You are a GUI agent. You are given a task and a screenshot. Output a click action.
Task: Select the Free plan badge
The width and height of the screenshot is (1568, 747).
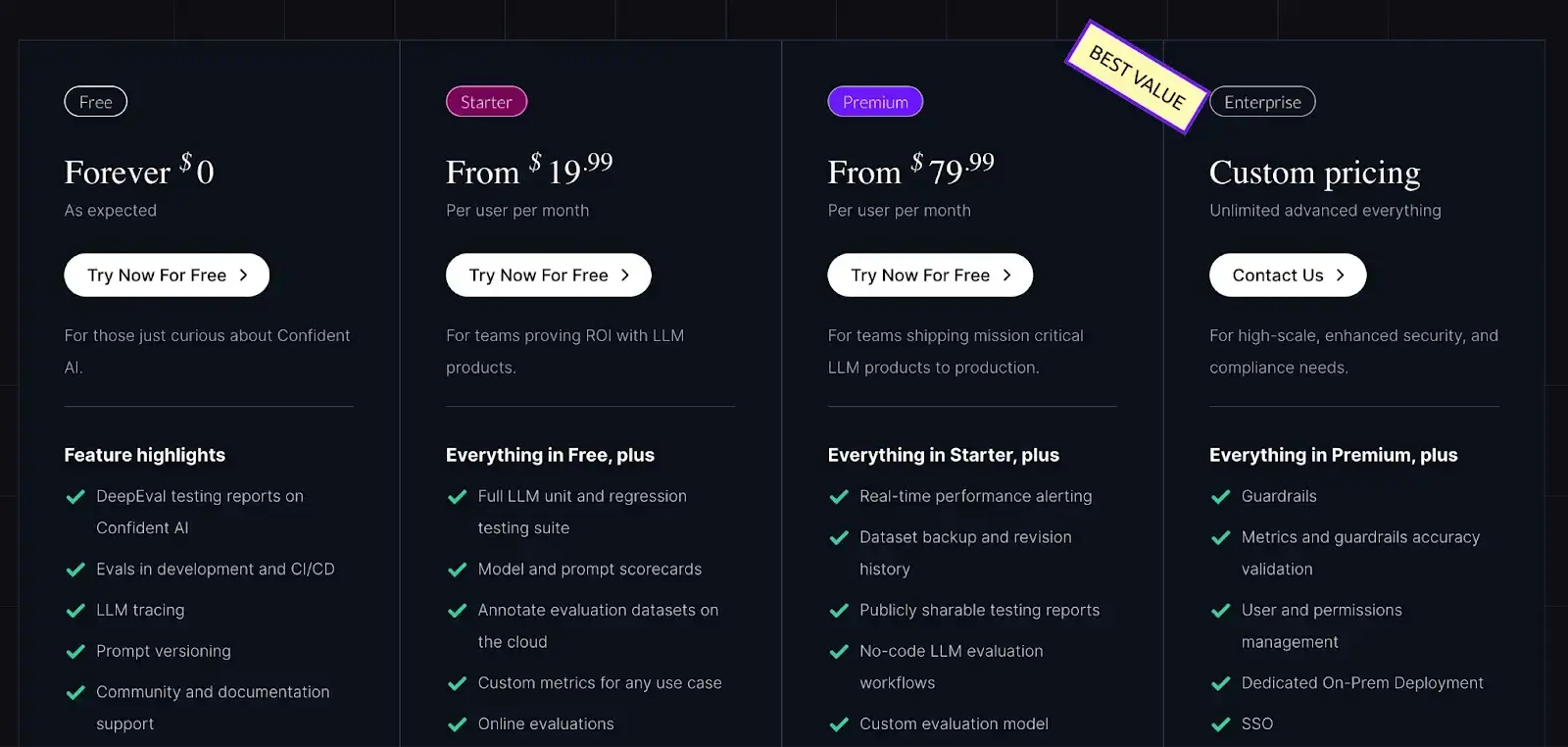(x=96, y=102)
